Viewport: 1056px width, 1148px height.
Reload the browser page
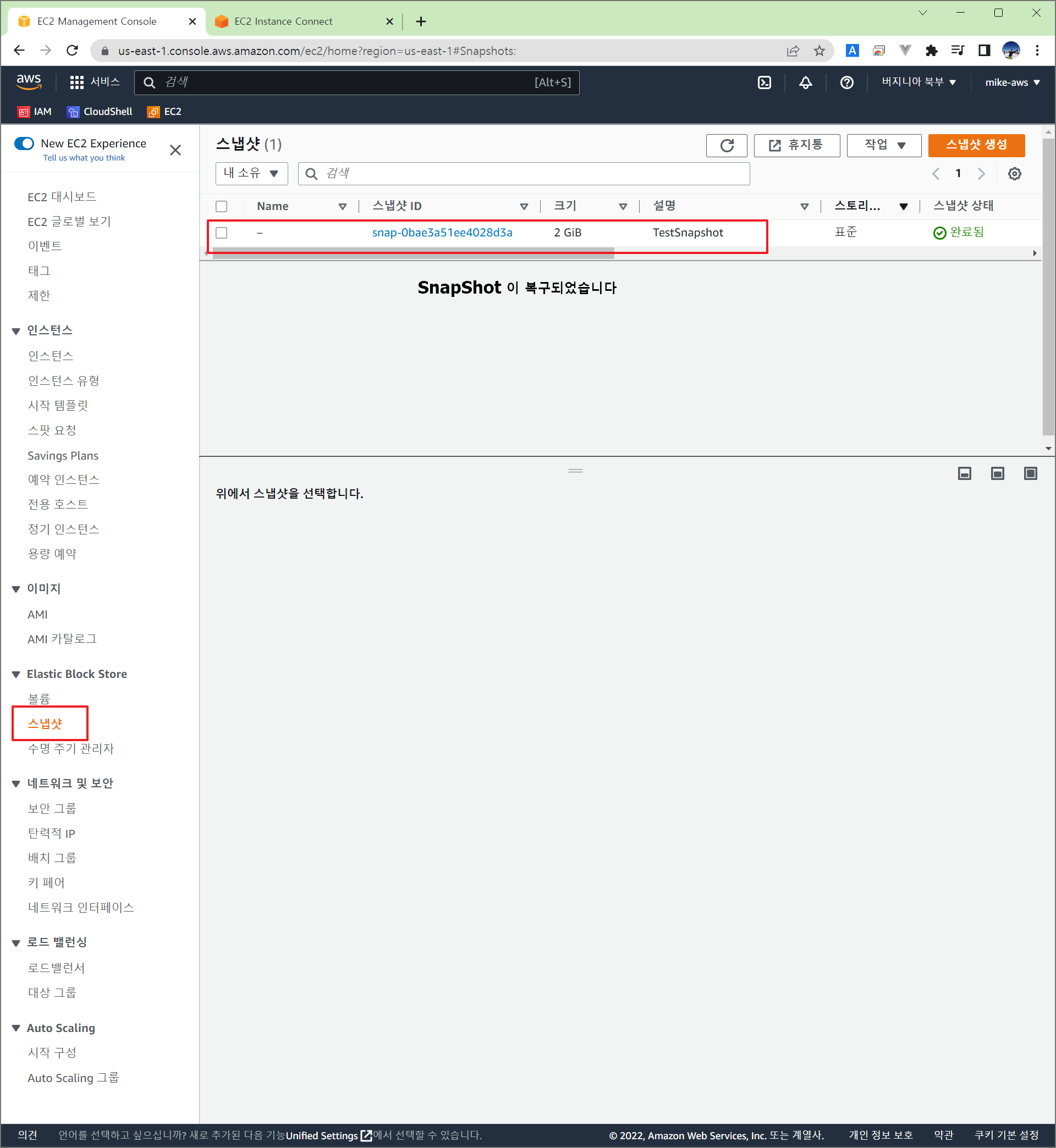[72, 50]
